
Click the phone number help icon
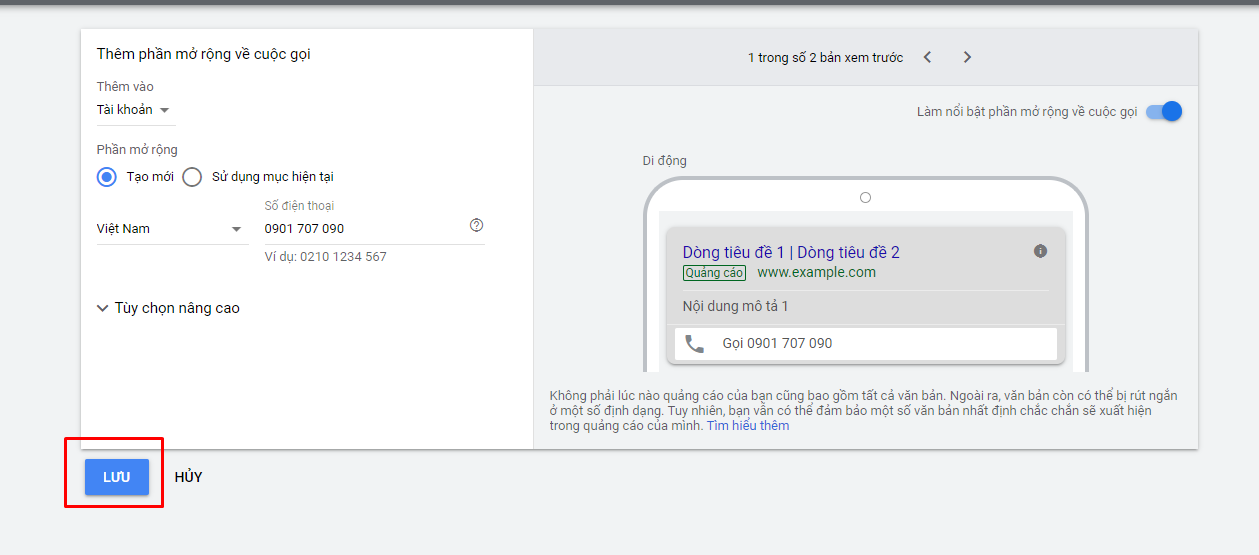point(476,225)
